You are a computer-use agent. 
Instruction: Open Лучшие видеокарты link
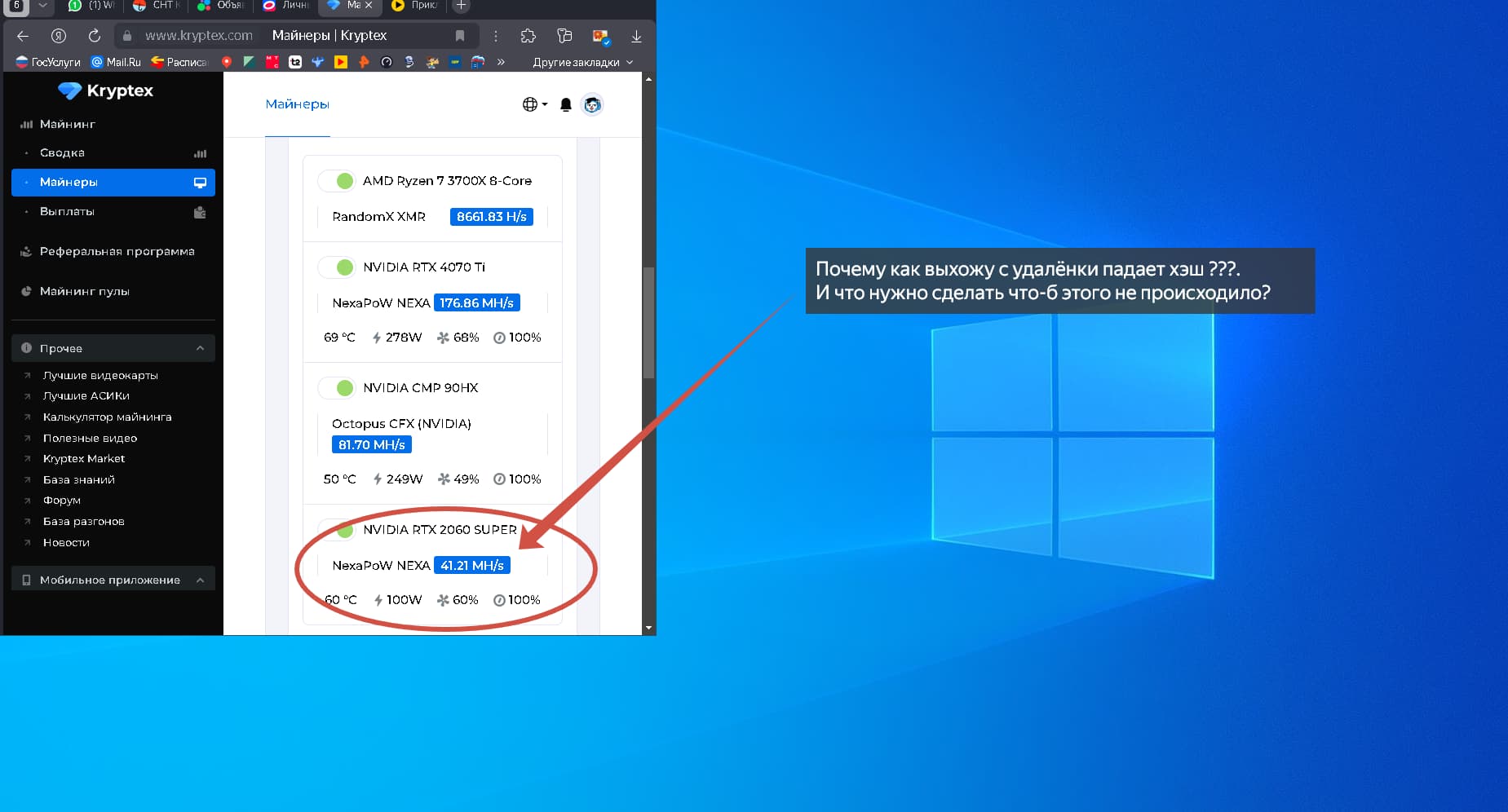pyautogui.click(x=100, y=376)
